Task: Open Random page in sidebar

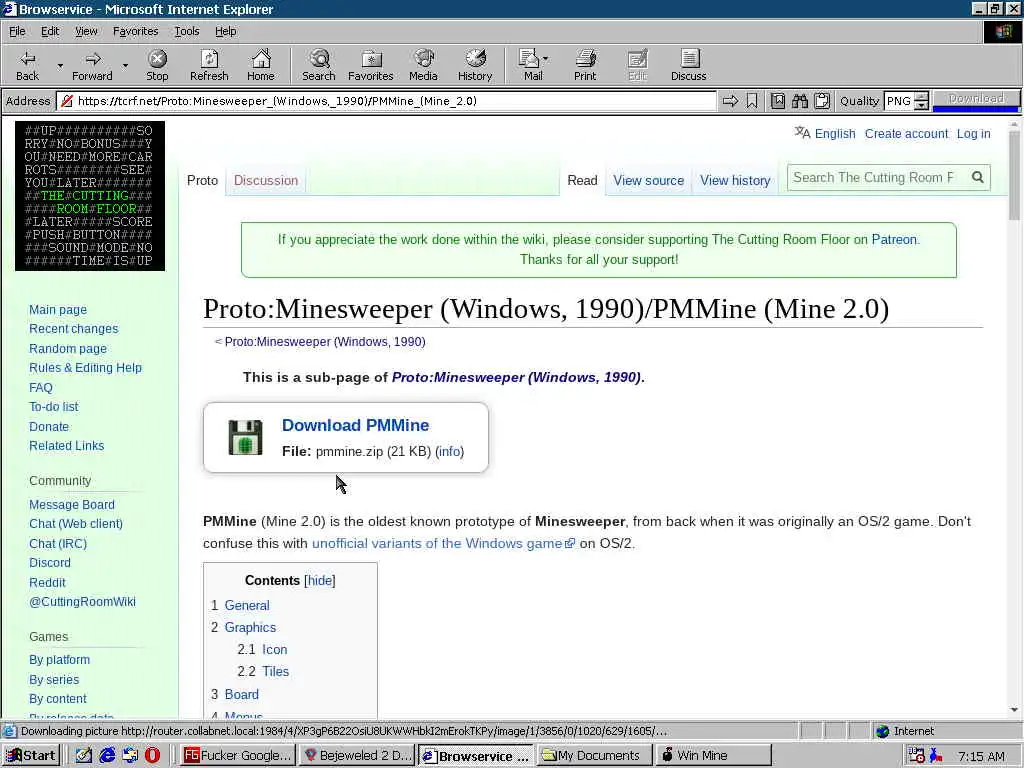Action: pyautogui.click(x=68, y=348)
